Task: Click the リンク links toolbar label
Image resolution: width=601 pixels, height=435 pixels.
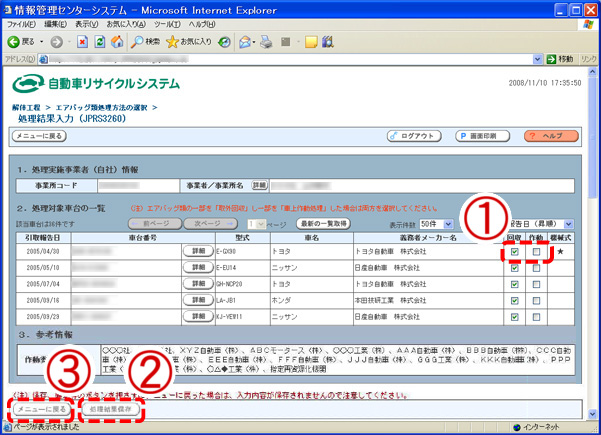Action: (588, 59)
